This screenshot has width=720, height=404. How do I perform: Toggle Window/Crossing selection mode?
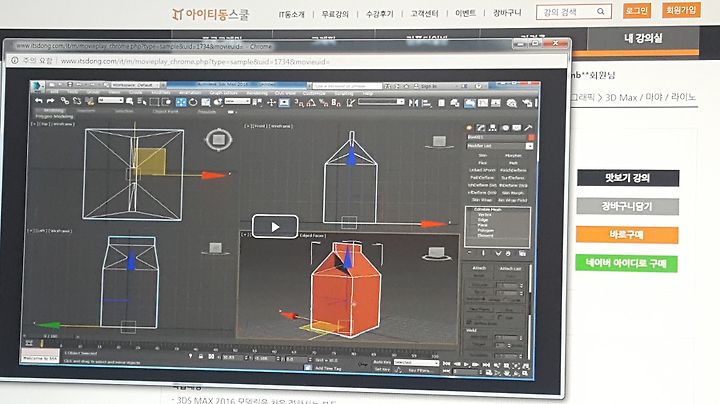166,102
